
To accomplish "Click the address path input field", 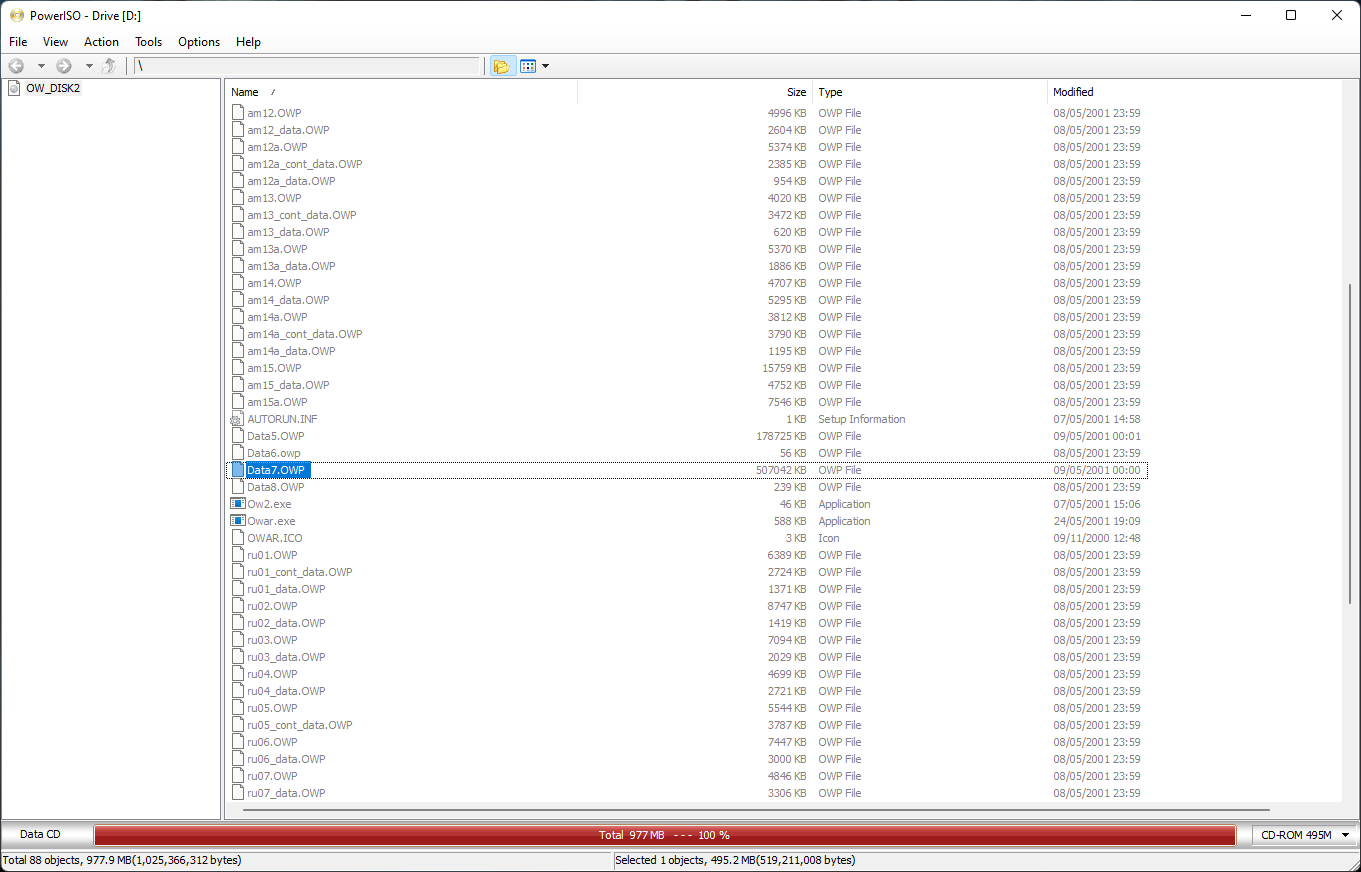I will (306, 66).
